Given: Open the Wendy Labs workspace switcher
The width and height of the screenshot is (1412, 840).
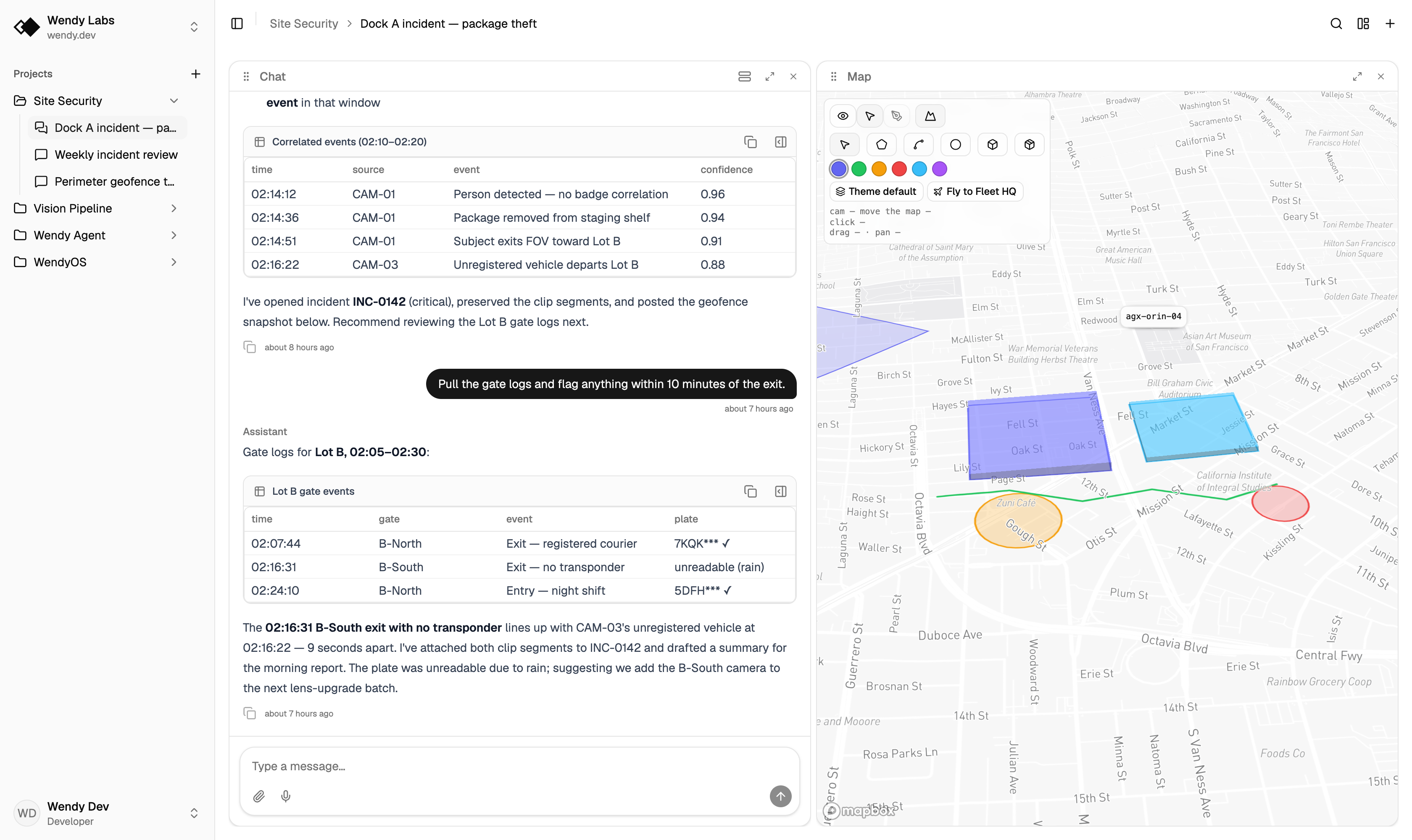Looking at the screenshot, I should tap(194, 27).
